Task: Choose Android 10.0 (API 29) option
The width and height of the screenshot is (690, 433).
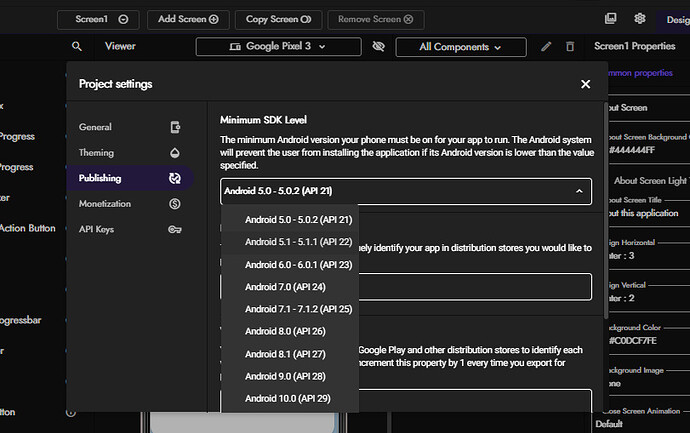Action: tap(290, 399)
